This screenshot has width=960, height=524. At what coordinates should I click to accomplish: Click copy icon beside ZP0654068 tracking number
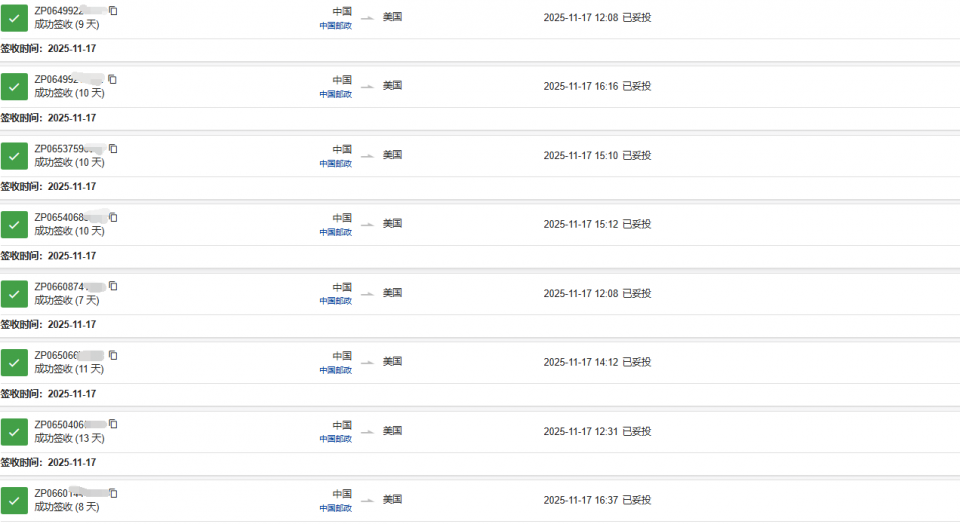pos(113,217)
